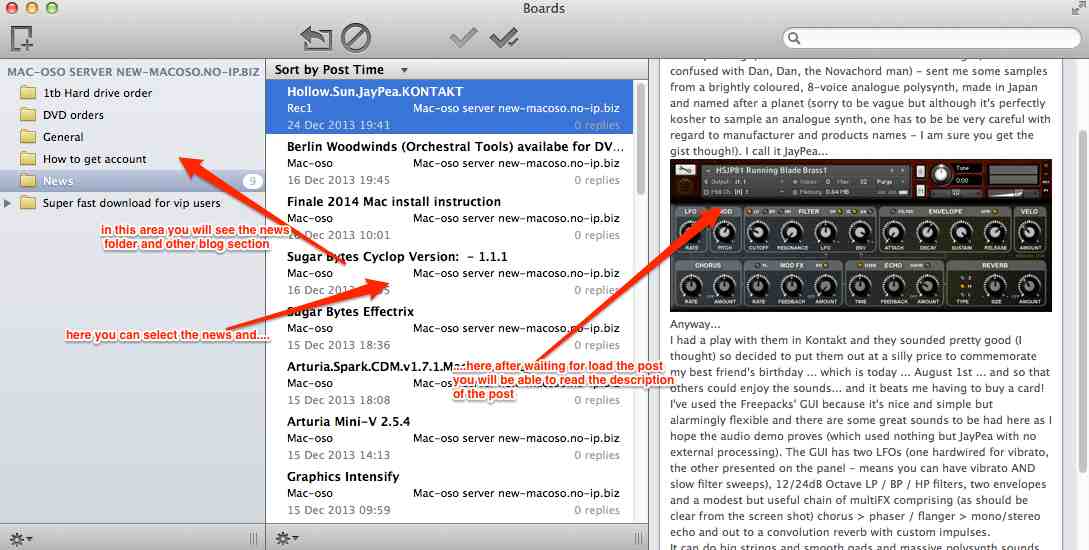This screenshot has width=1089, height=550.
Task: Open the Finale 2014 Mac install instruction post
Action: pos(449,218)
